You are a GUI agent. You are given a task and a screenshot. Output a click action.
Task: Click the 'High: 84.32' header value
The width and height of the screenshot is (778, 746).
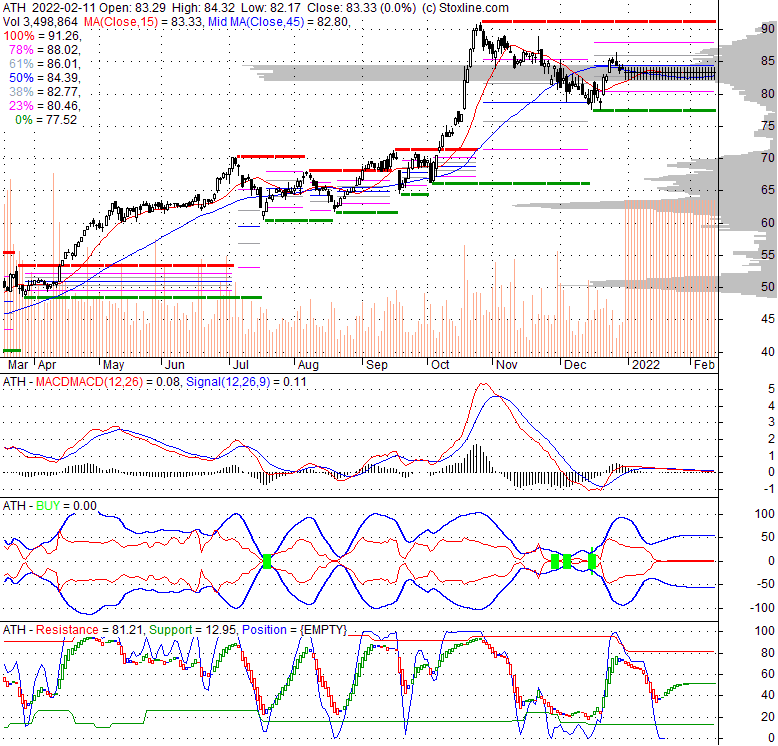click(x=203, y=8)
